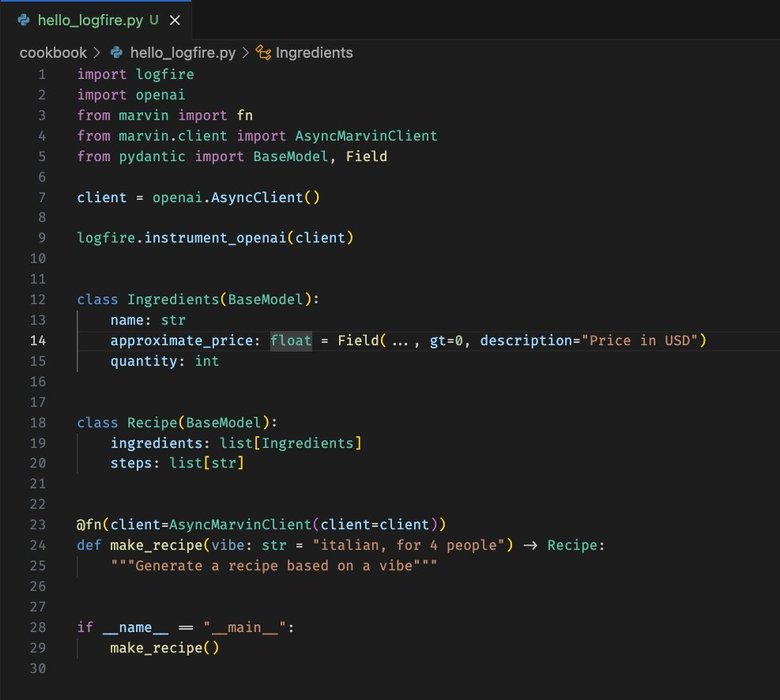Open the cookbook folder breadcrumb
Screen dimensions: 780x700
click(53, 52)
